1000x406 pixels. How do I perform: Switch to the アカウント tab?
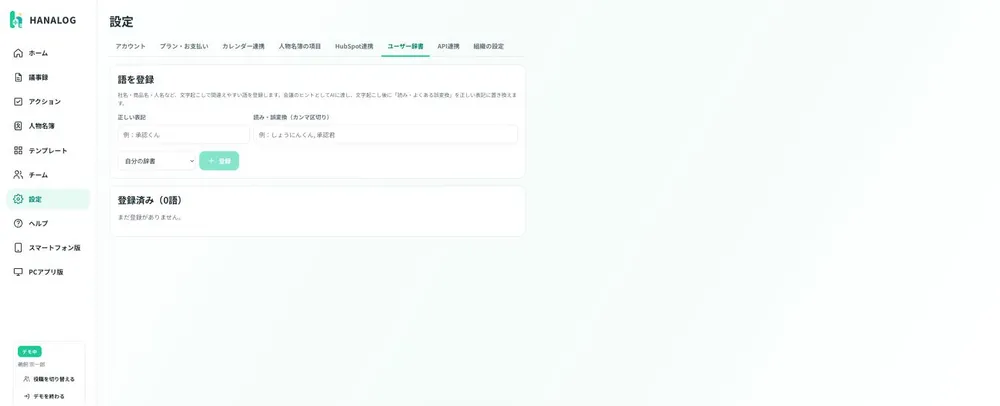coord(130,47)
